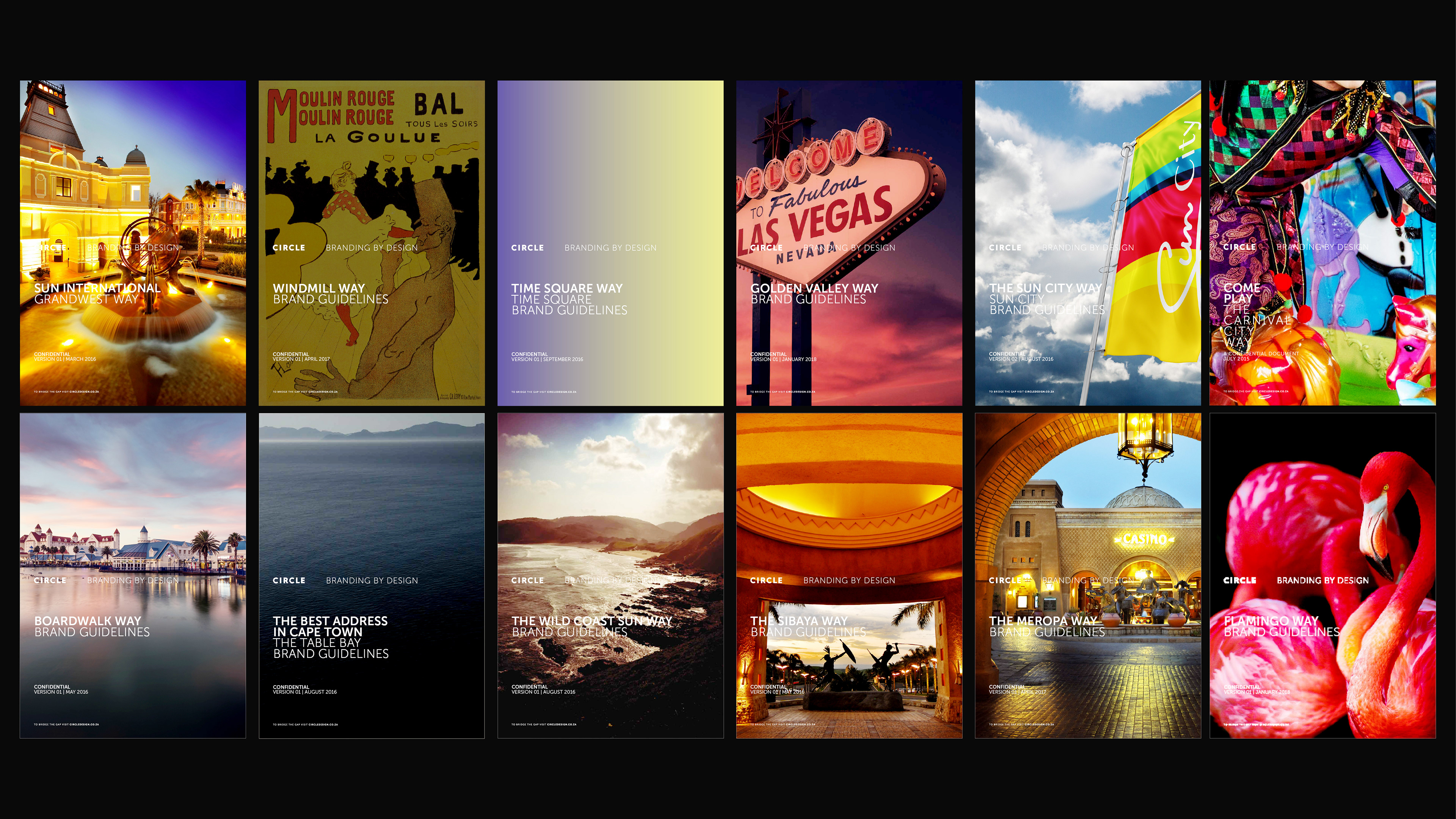Image resolution: width=1456 pixels, height=819 pixels.
Task: Click 'VERSION 01 | JANUARY 2018' on Golden Valley cover
Action: [783, 359]
